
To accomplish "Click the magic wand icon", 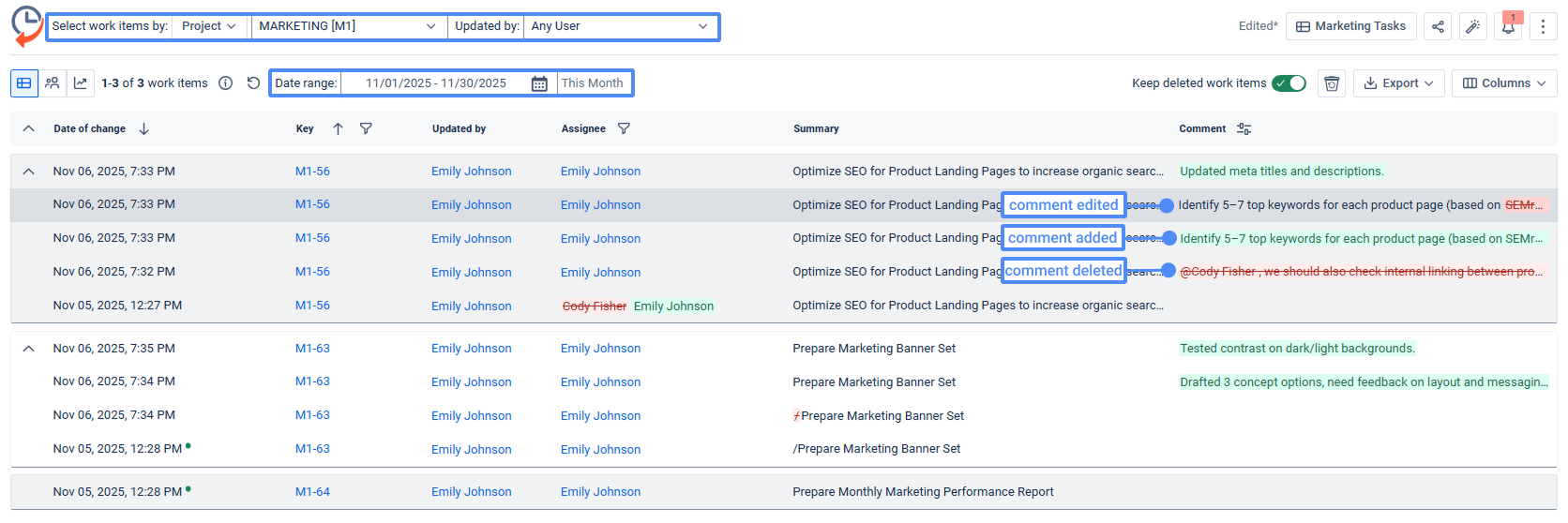I will [1472, 26].
